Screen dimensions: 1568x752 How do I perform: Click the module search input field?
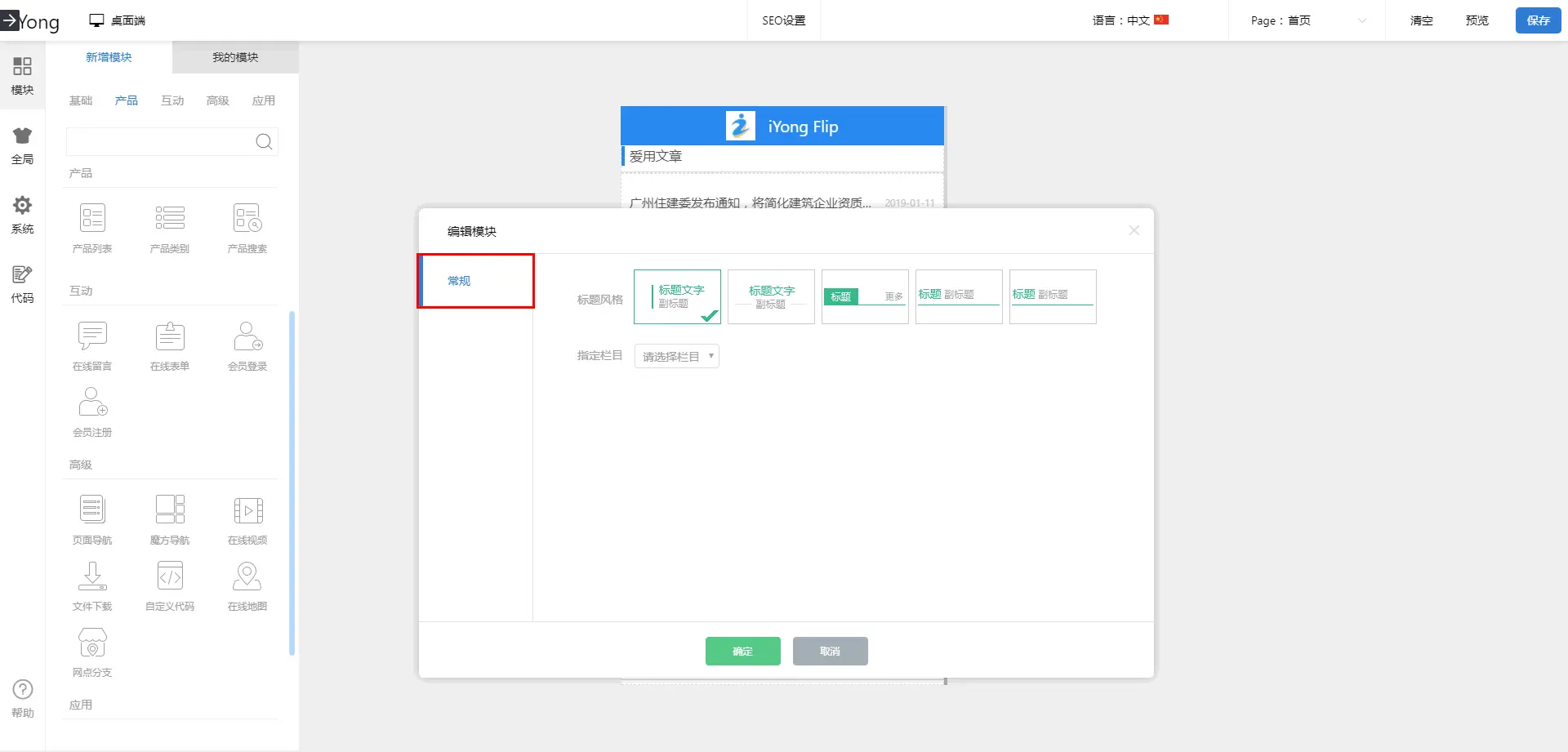pyautogui.click(x=160, y=142)
